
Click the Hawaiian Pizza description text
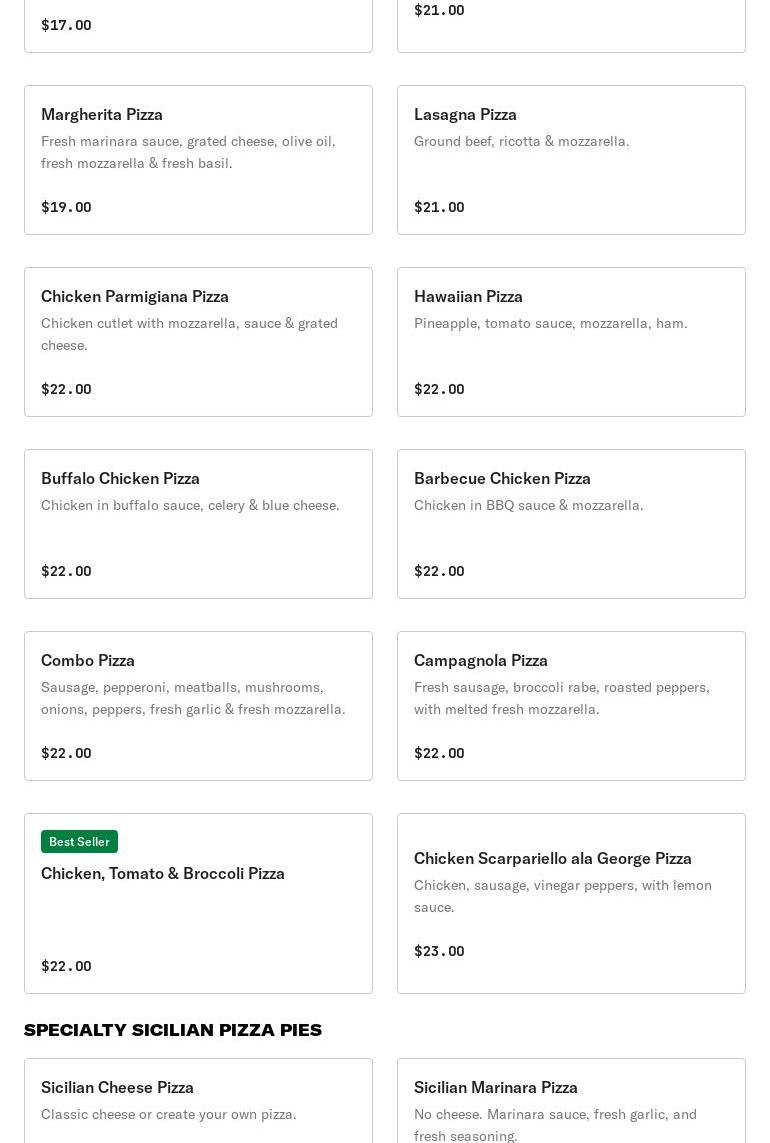[550, 323]
